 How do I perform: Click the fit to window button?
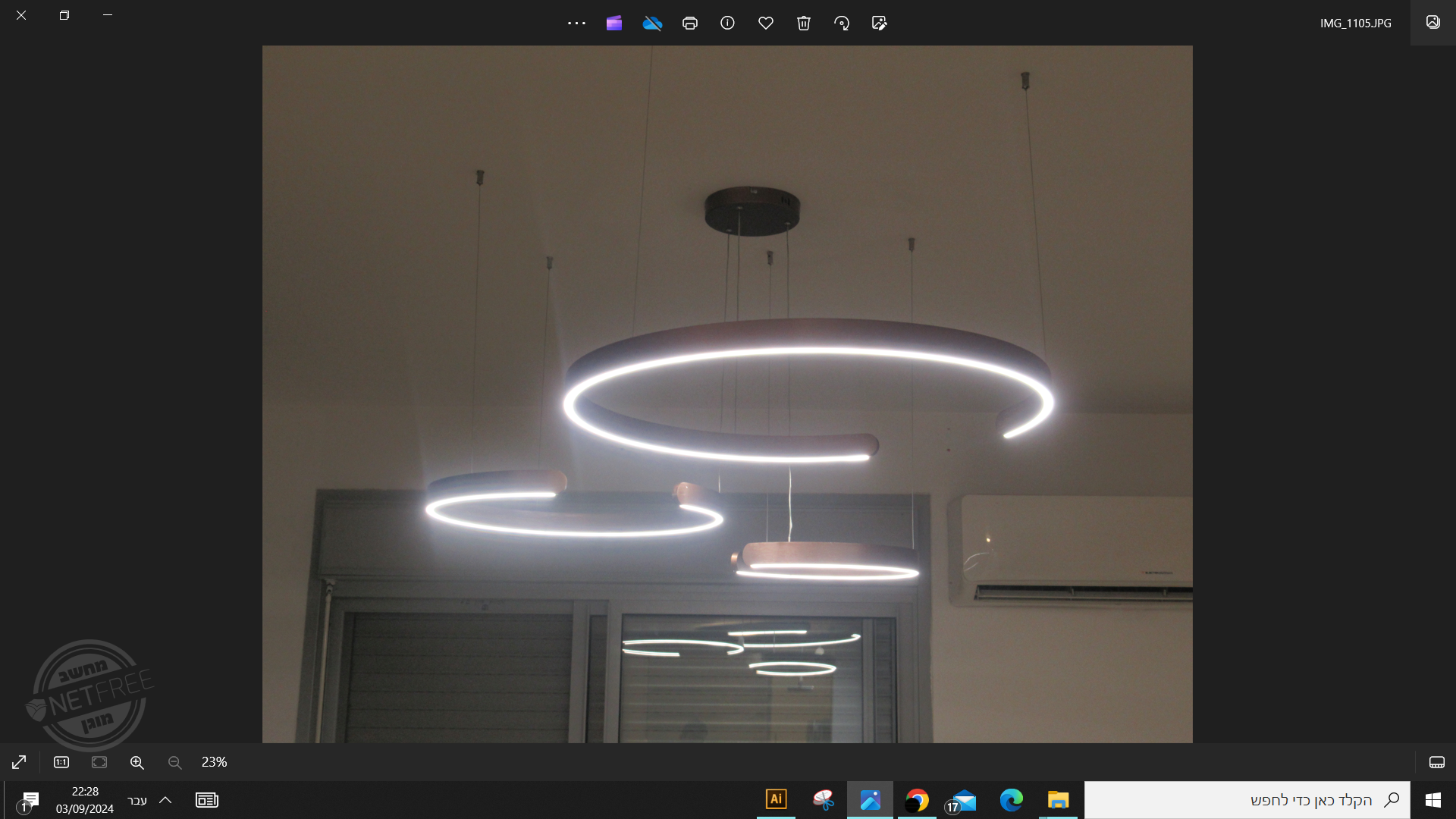99,762
